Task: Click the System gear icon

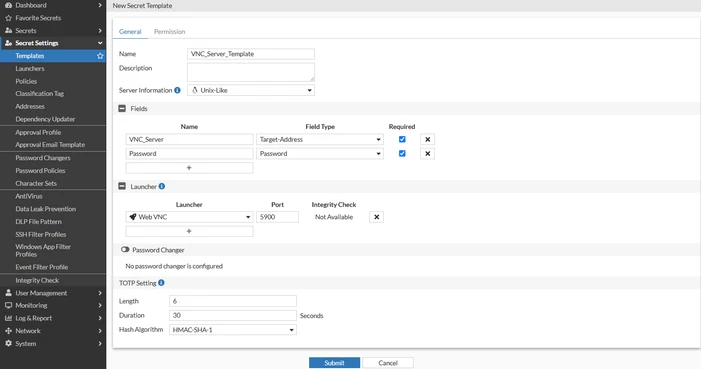Action: (x=8, y=344)
